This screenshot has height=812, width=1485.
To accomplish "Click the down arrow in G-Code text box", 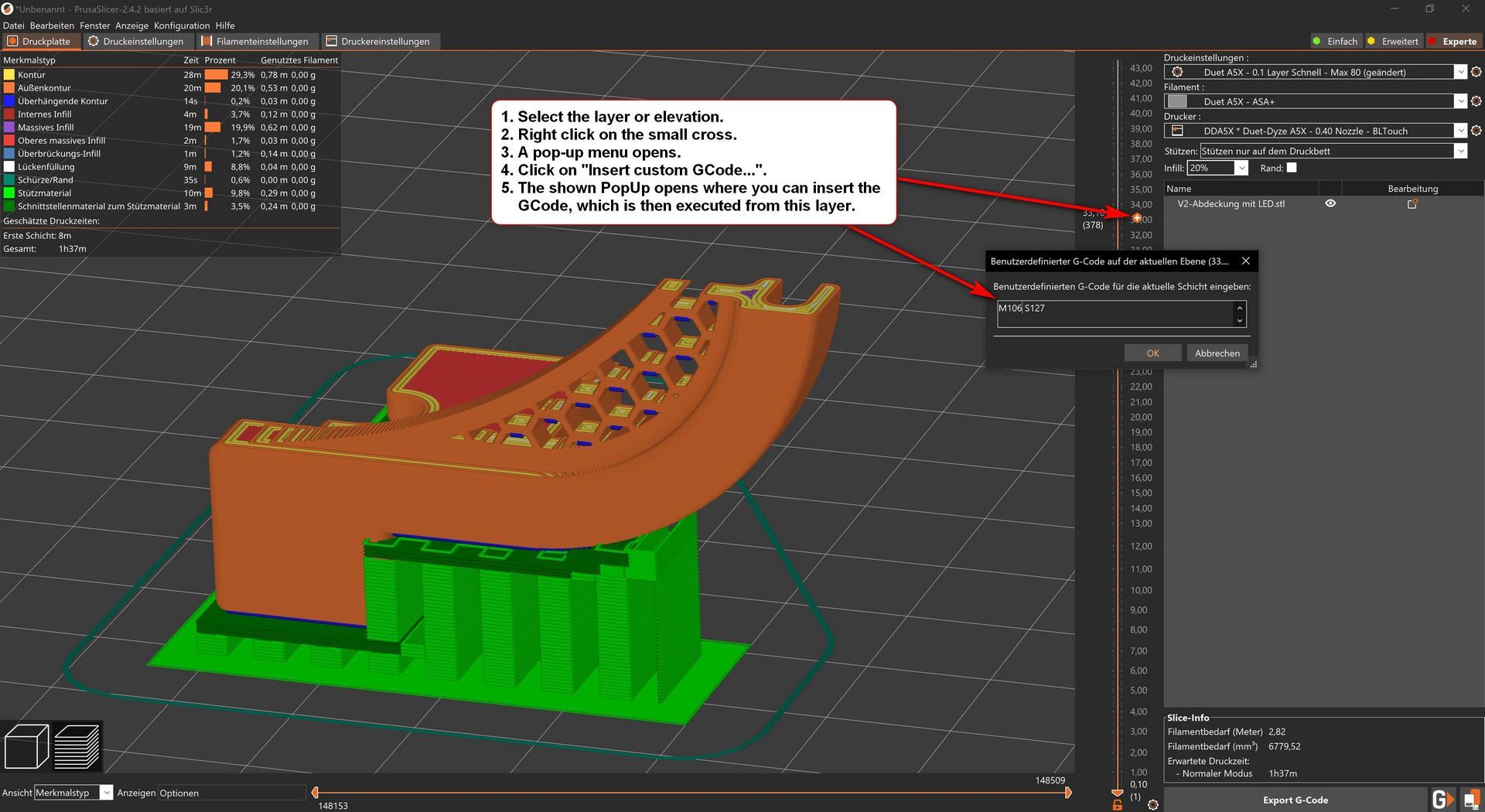I will pyautogui.click(x=1240, y=321).
